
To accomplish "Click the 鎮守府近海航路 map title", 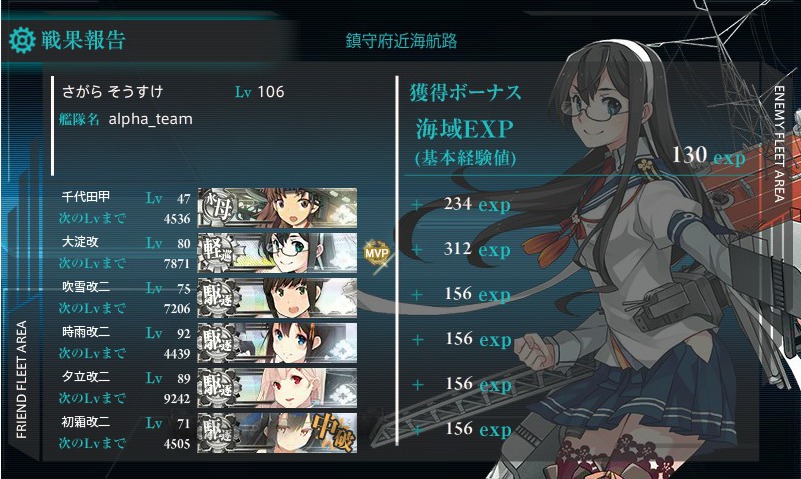I will click(401, 41).
